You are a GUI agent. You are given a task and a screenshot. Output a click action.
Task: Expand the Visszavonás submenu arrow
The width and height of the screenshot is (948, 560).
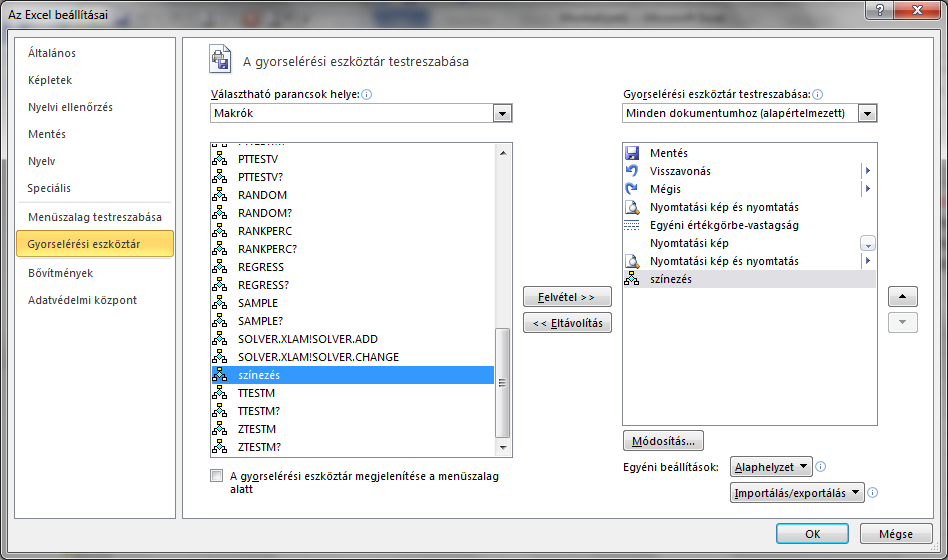point(868,171)
